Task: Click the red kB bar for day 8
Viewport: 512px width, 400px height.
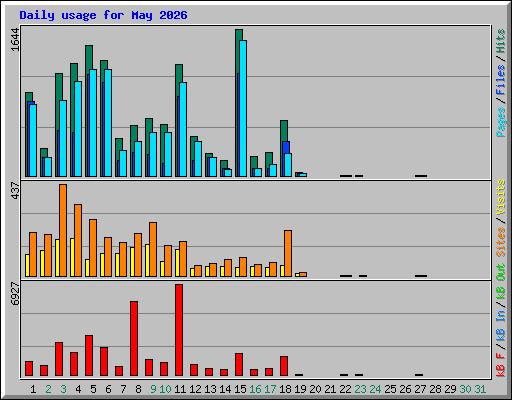Action: [134, 339]
